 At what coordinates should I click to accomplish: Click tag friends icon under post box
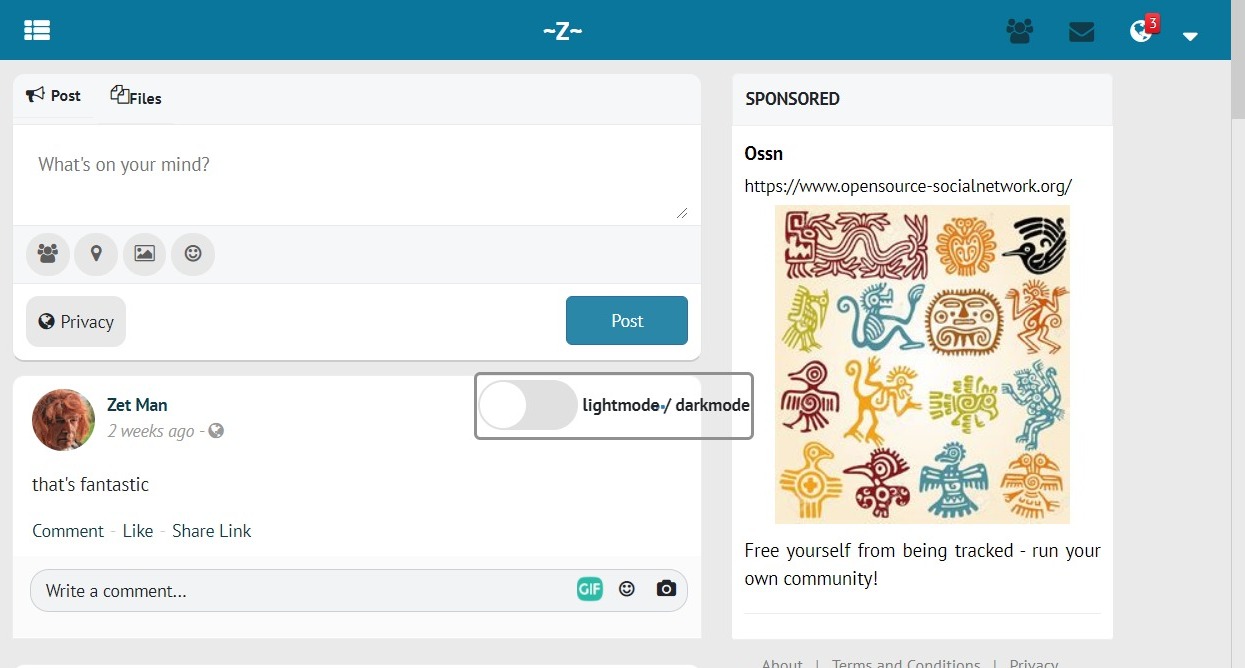point(47,254)
